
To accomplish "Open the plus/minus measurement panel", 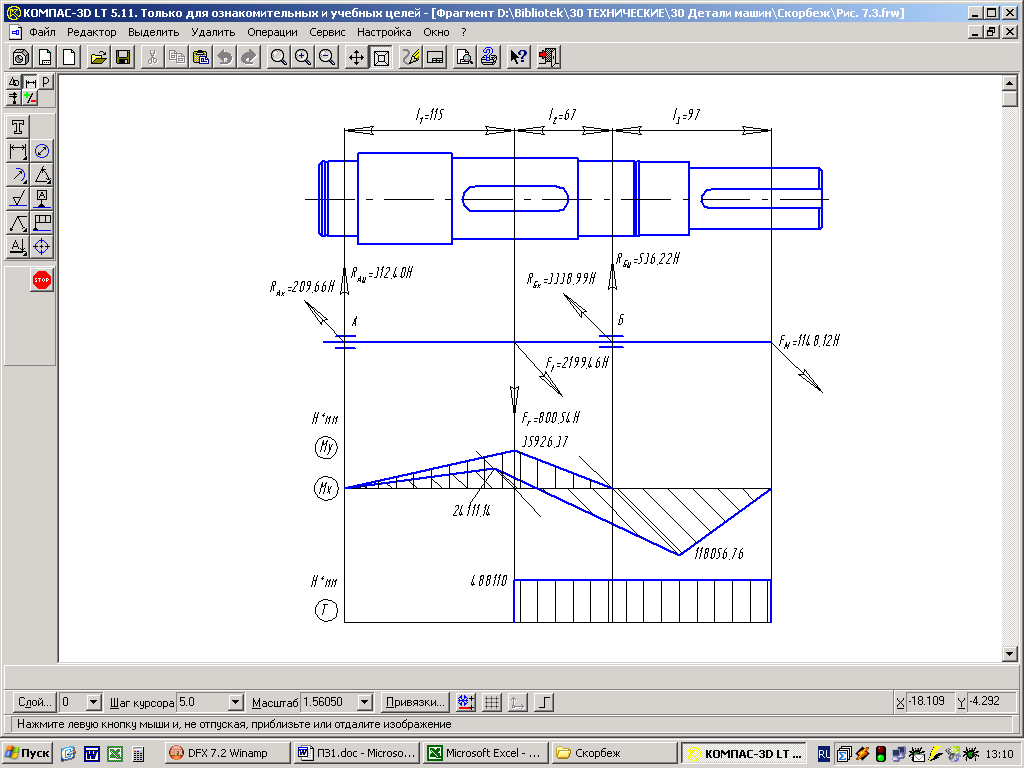I will (30, 98).
